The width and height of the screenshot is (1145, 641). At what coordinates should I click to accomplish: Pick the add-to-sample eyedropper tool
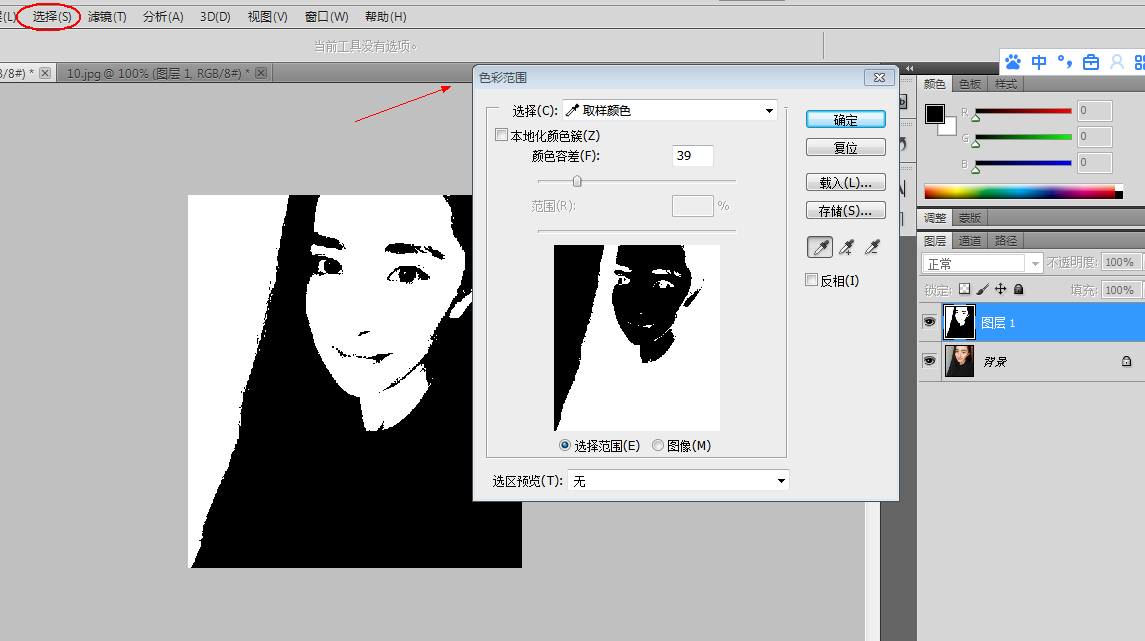[x=846, y=247]
